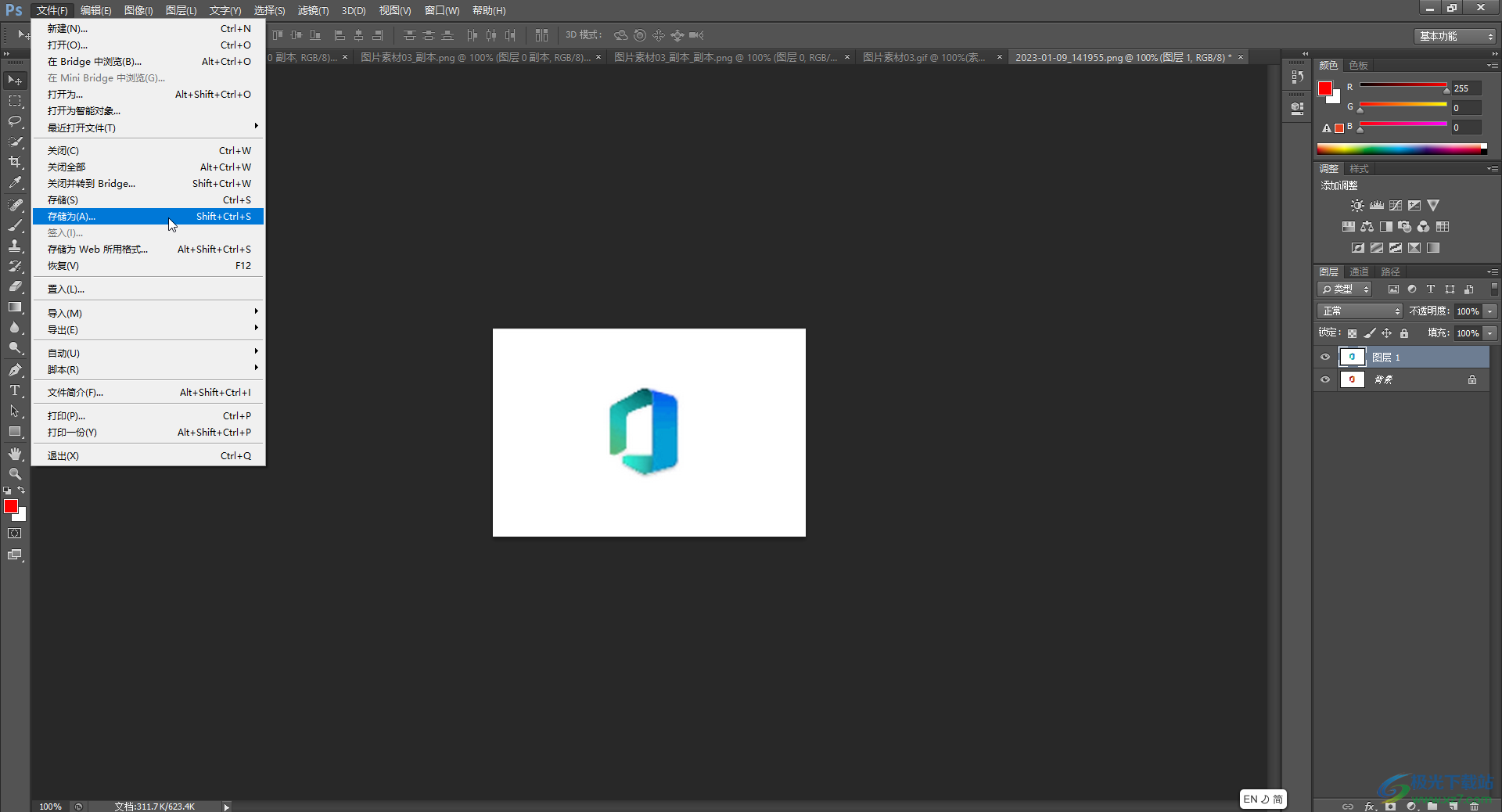The width and height of the screenshot is (1502, 812).
Task: Open the layer blend mode 正常 dropdown
Action: [x=1360, y=311]
